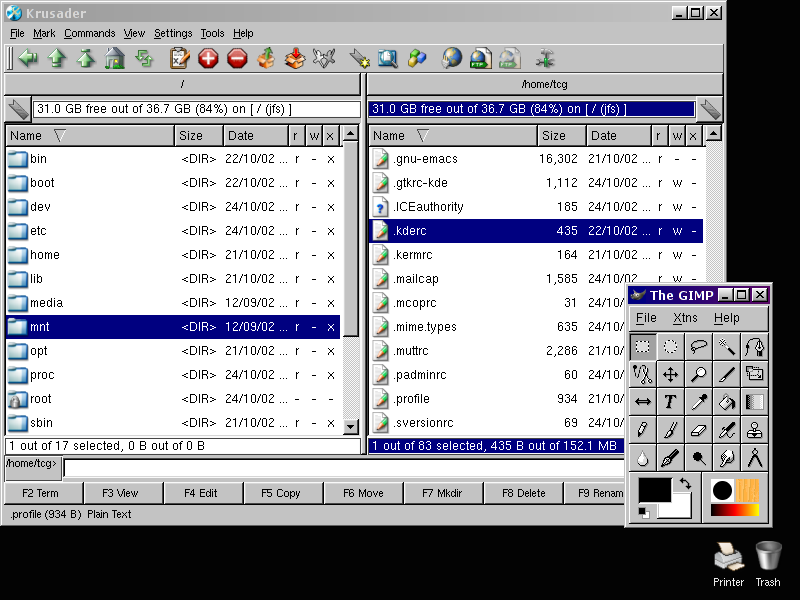Click the black foreground color swatch
This screenshot has width=800, height=600.
pyautogui.click(x=654, y=491)
